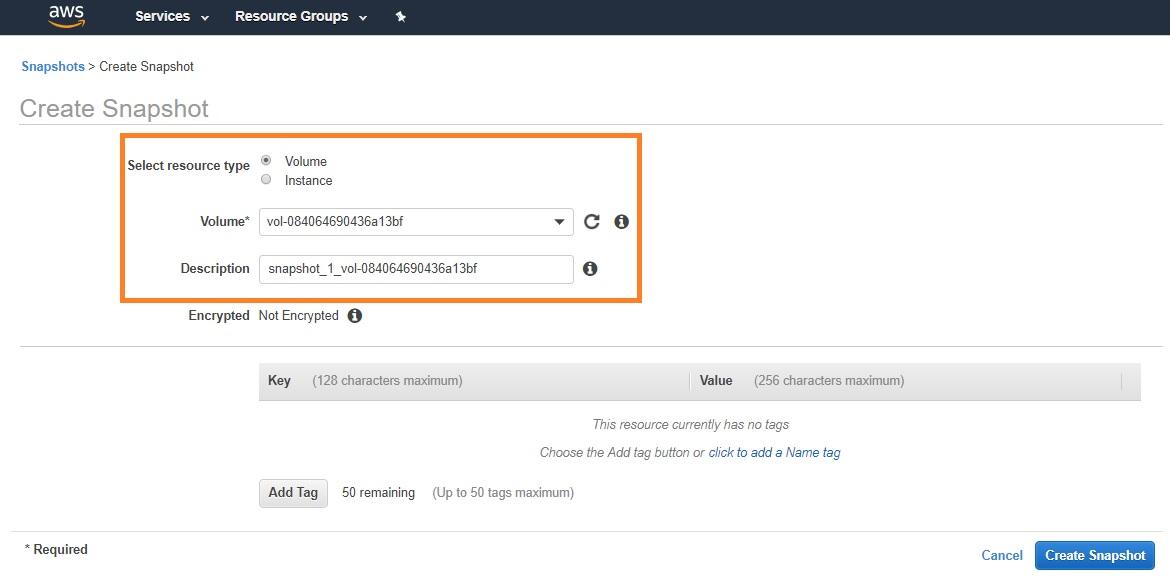
Task: Show info for the Volume field
Action: point(621,222)
